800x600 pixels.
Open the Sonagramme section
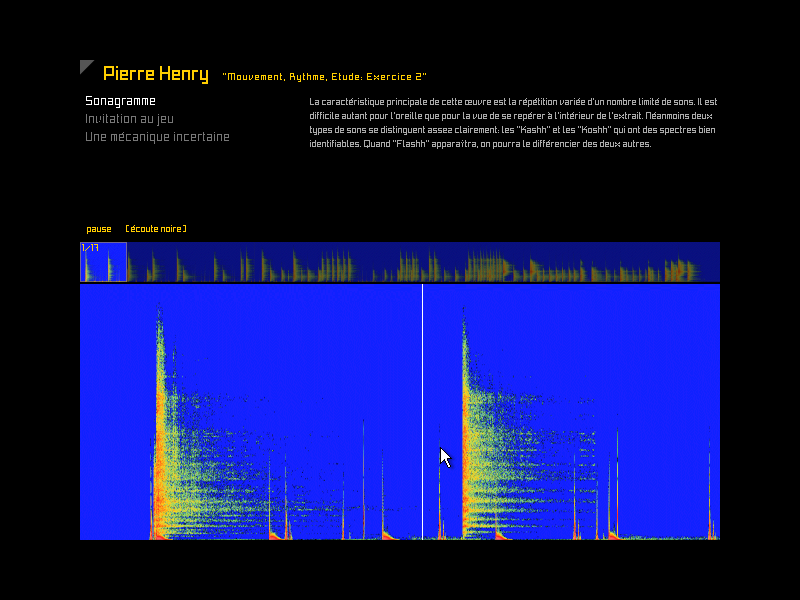click(x=120, y=101)
